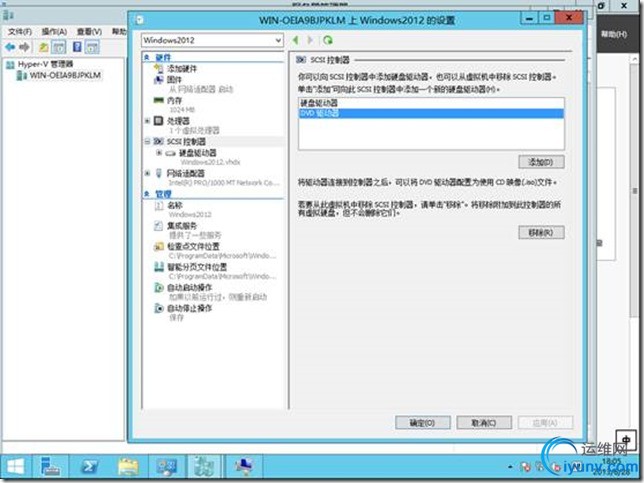Viewport: 644px width, 483px height.
Task: Click 帮助(H) in the dark top-right panel
Action: pyautogui.click(x=614, y=34)
